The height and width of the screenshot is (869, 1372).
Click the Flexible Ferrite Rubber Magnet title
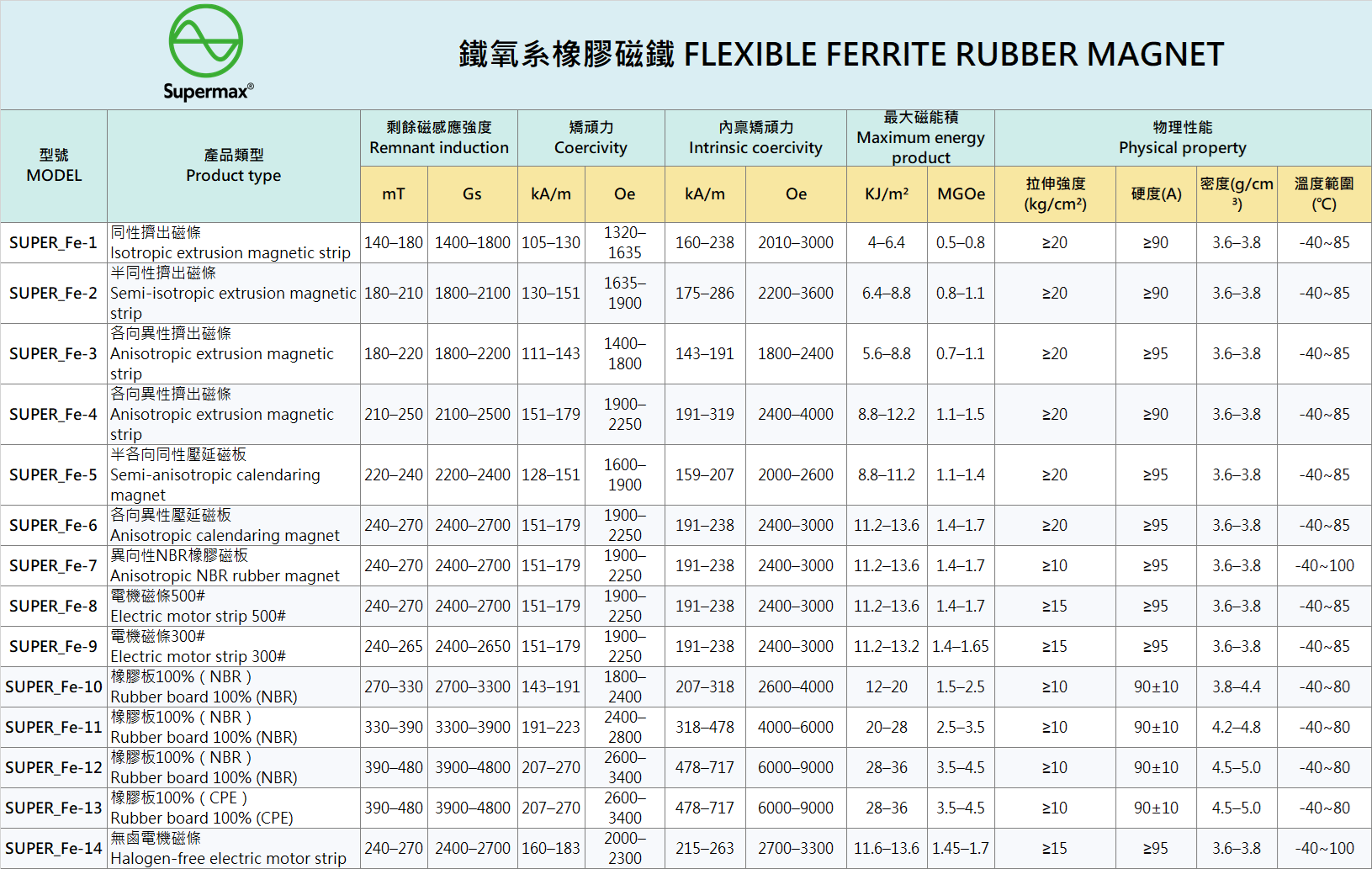[840, 55]
